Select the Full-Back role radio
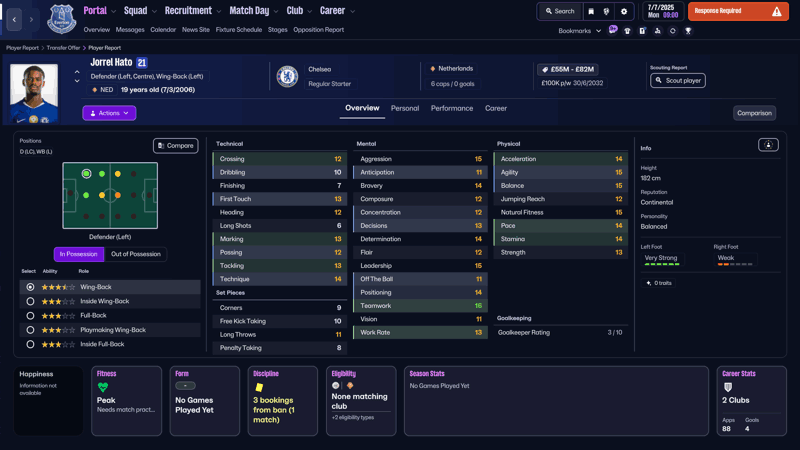The width and height of the screenshot is (800, 450). pos(30,316)
